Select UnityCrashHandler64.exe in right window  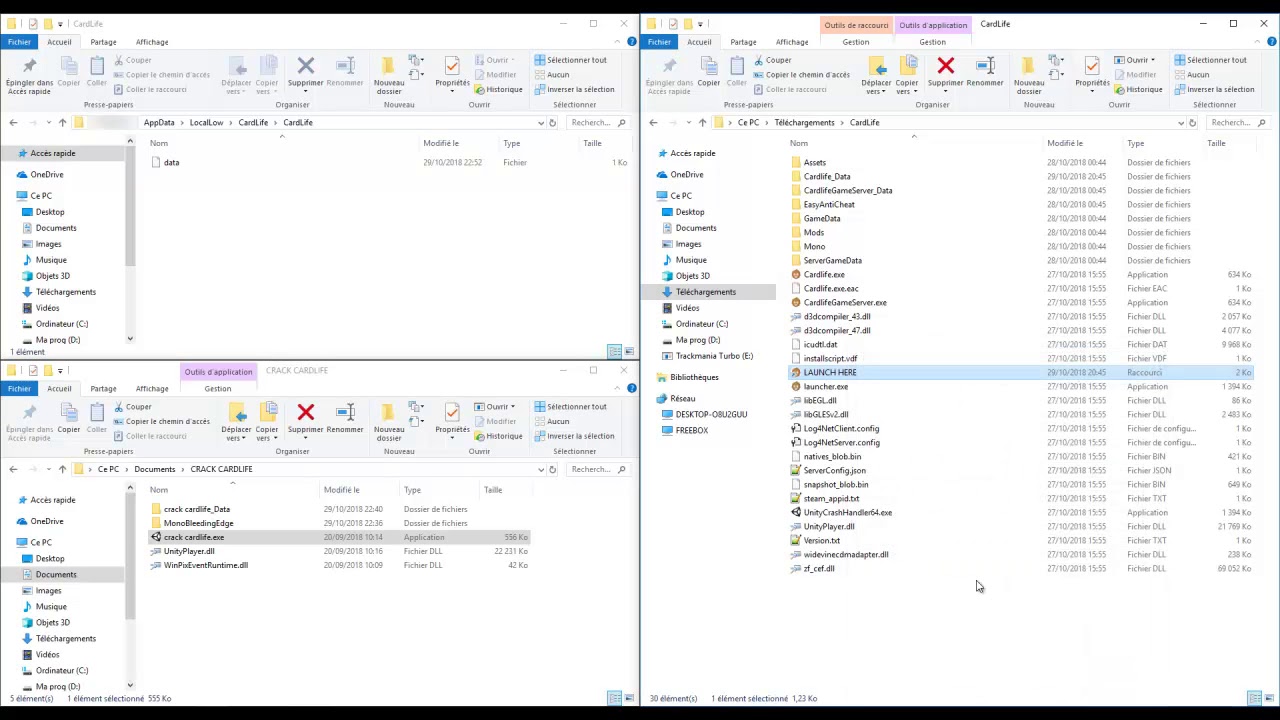[847, 512]
